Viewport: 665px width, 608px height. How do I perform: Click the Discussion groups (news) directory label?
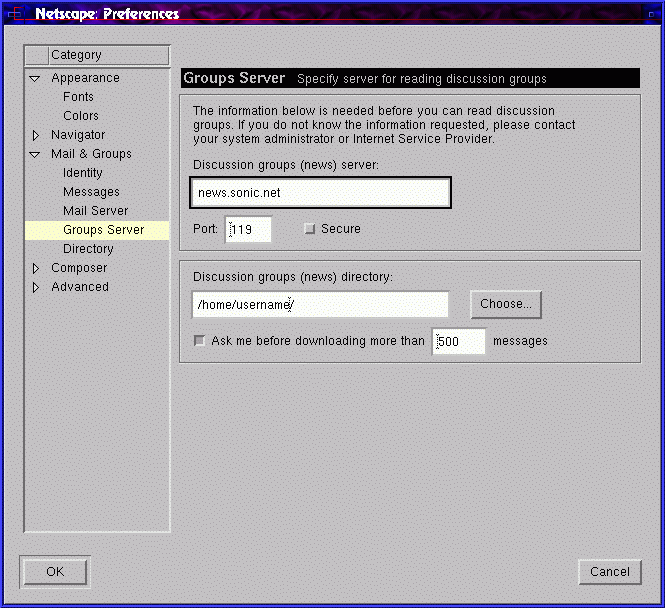pos(293,277)
